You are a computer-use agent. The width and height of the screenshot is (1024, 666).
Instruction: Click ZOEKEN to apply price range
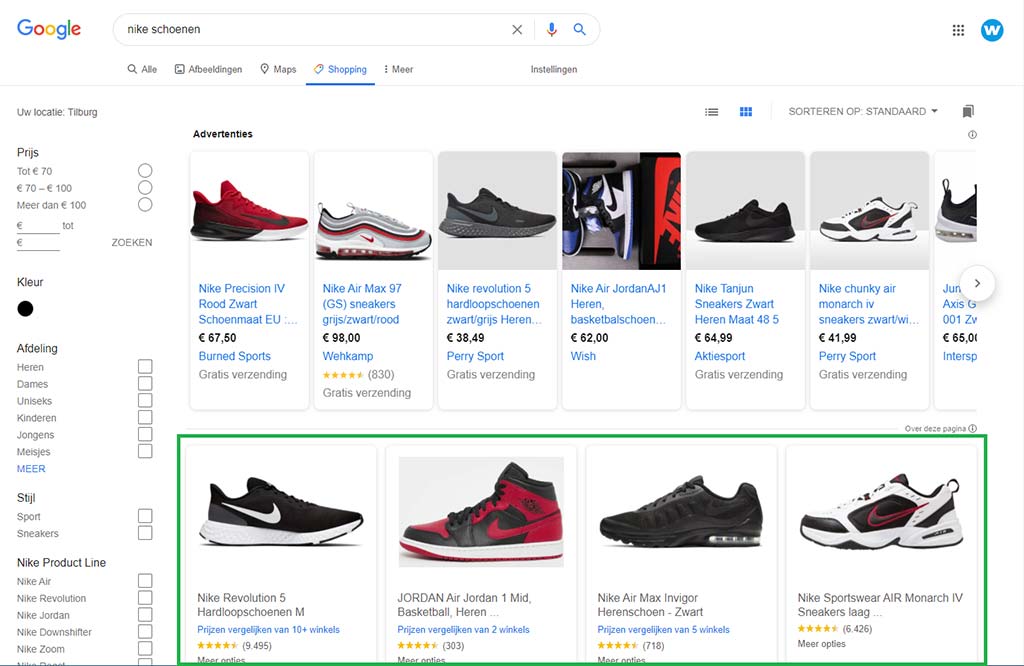[x=132, y=242]
